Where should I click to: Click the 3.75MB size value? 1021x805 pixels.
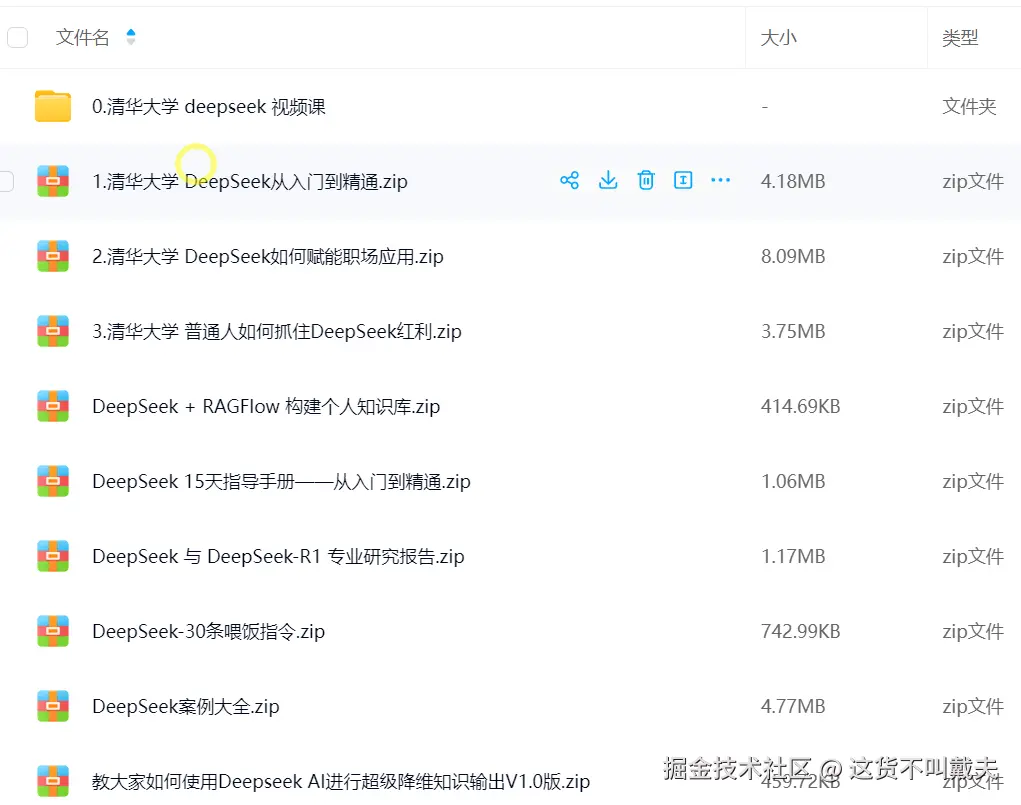pyautogui.click(x=793, y=331)
